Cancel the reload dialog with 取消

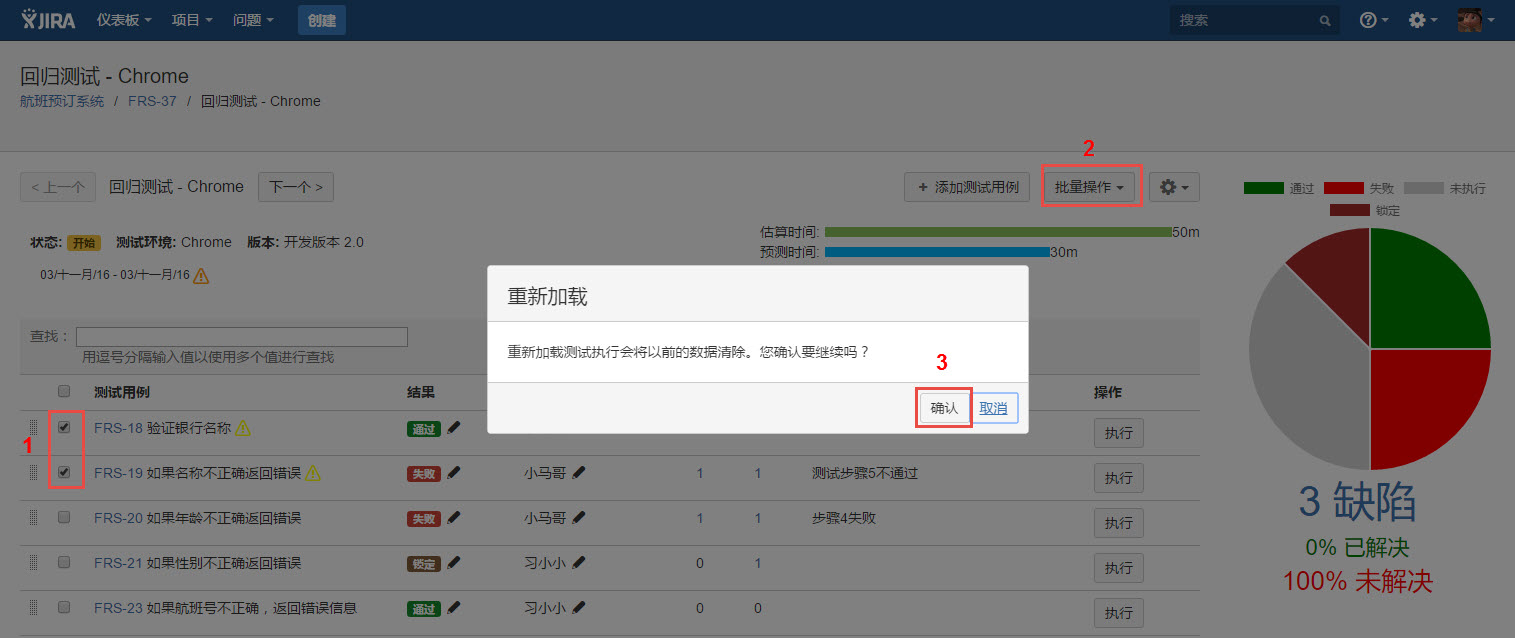(x=994, y=408)
